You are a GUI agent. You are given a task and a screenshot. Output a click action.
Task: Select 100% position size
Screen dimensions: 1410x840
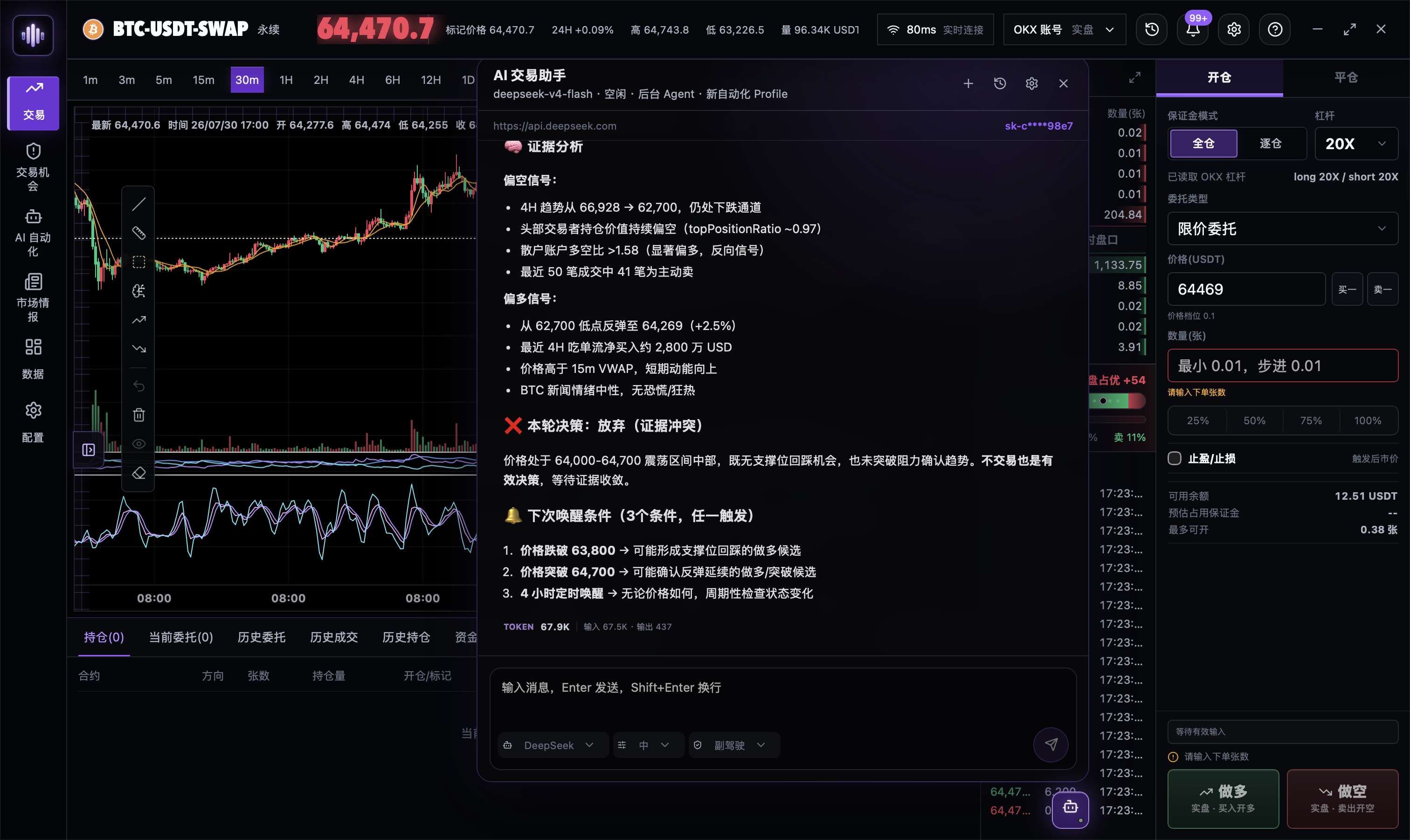click(x=1368, y=420)
